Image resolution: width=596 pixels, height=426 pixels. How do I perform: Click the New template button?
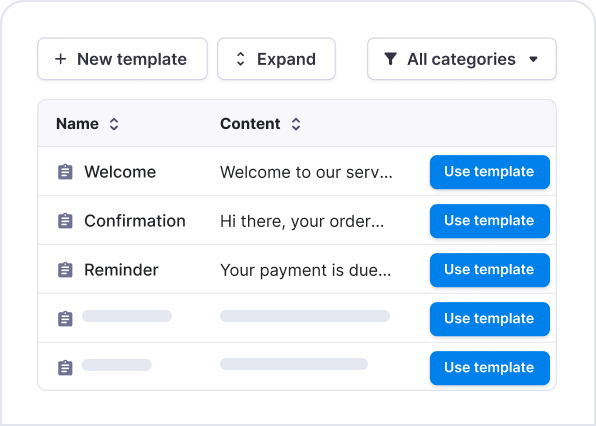tap(122, 59)
